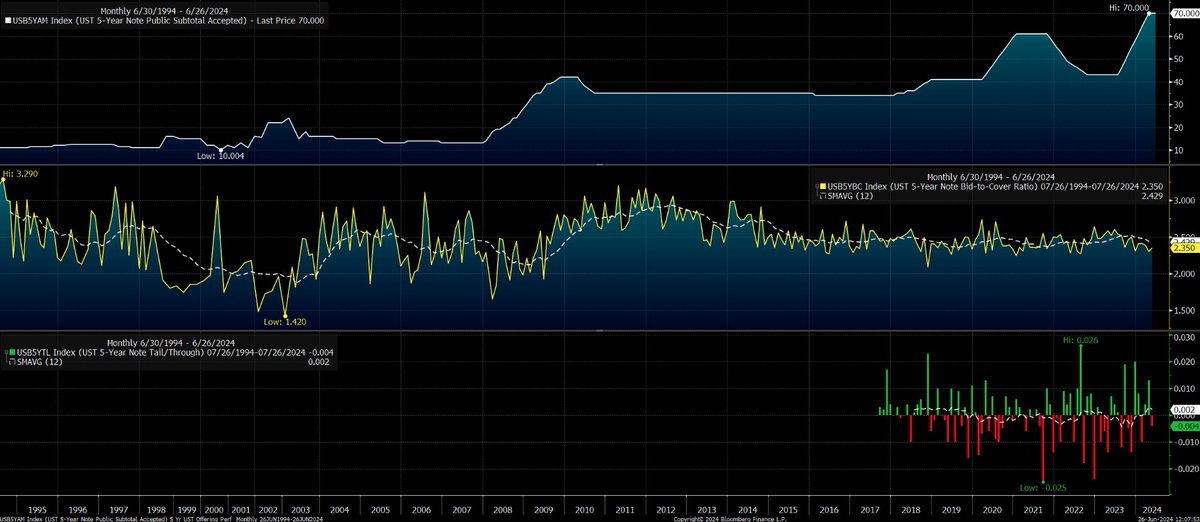Click the 2011 year label on the time axis
The width and height of the screenshot is (1200, 522).
627,509
